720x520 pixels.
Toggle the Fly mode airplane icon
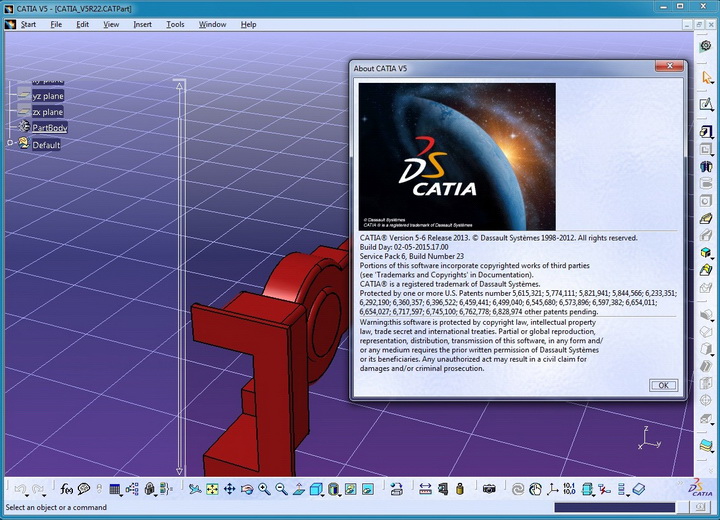coord(195,489)
